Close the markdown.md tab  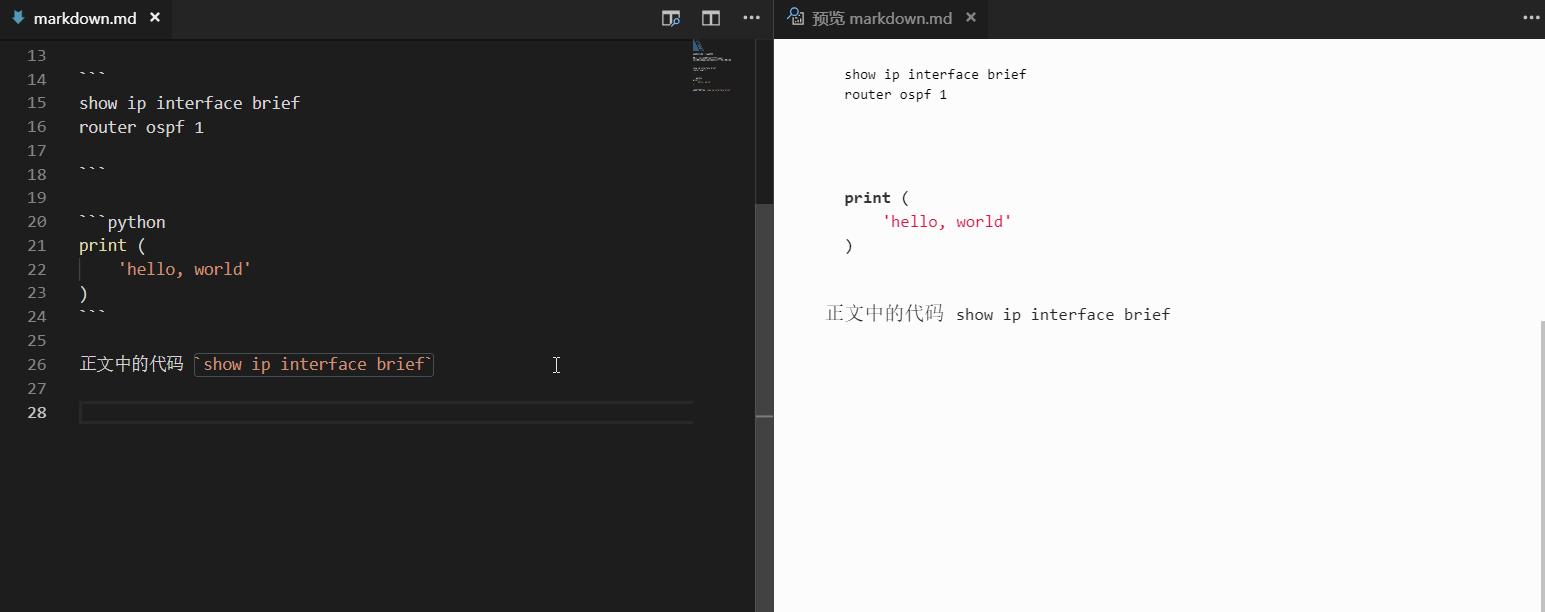click(154, 17)
